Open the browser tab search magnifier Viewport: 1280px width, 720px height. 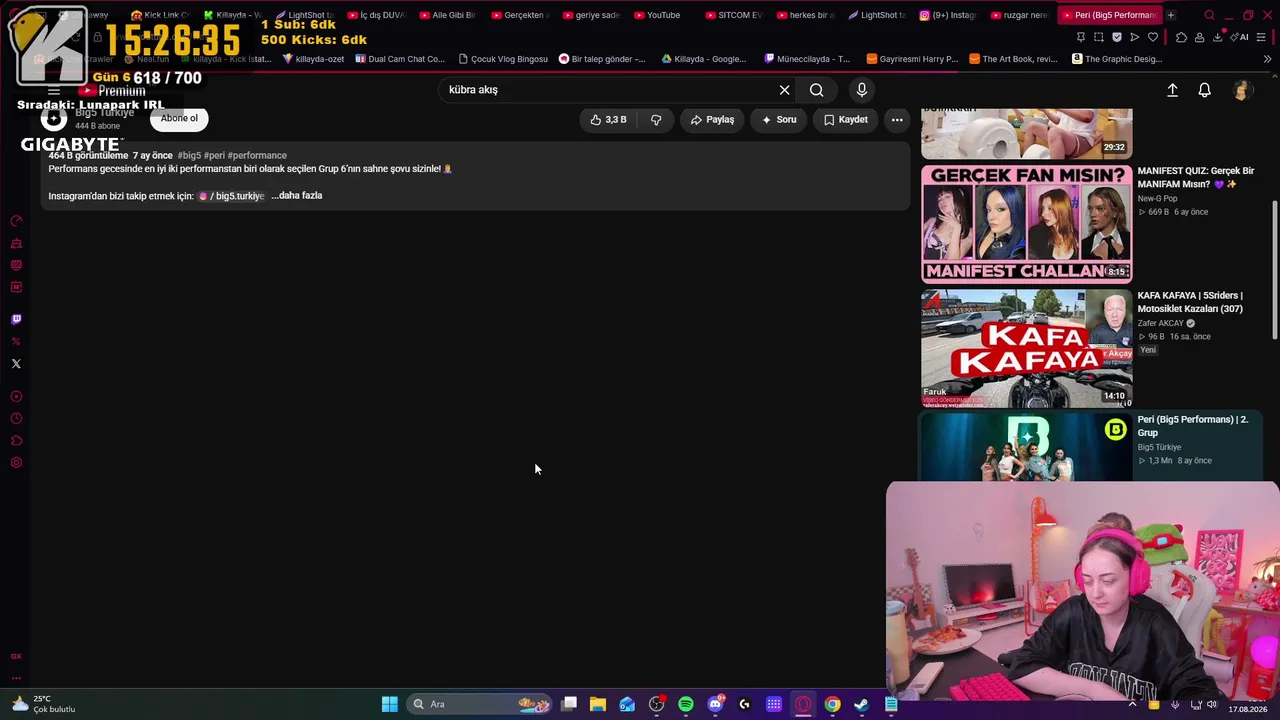coord(1209,15)
